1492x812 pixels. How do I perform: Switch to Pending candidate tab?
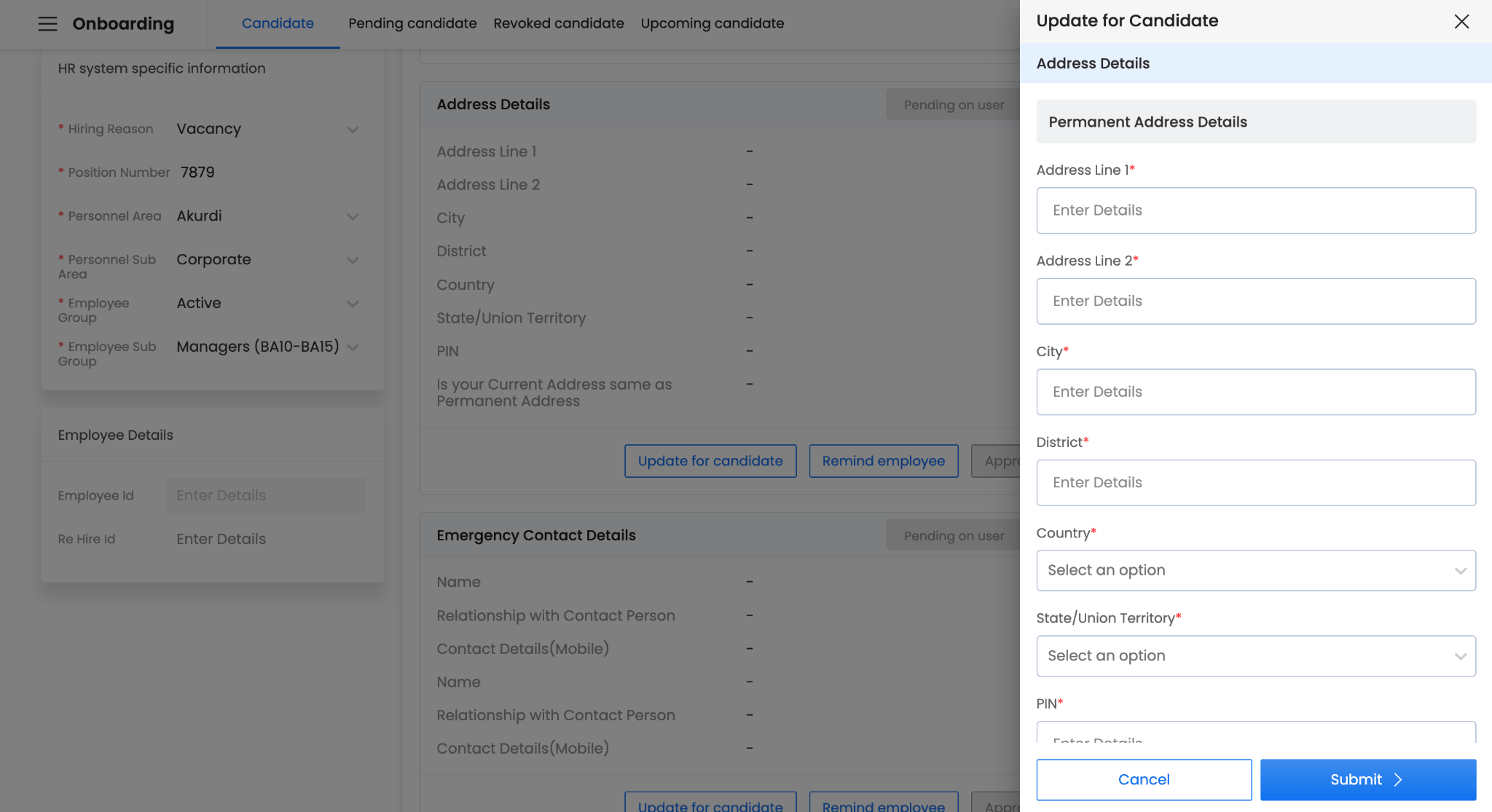click(412, 23)
